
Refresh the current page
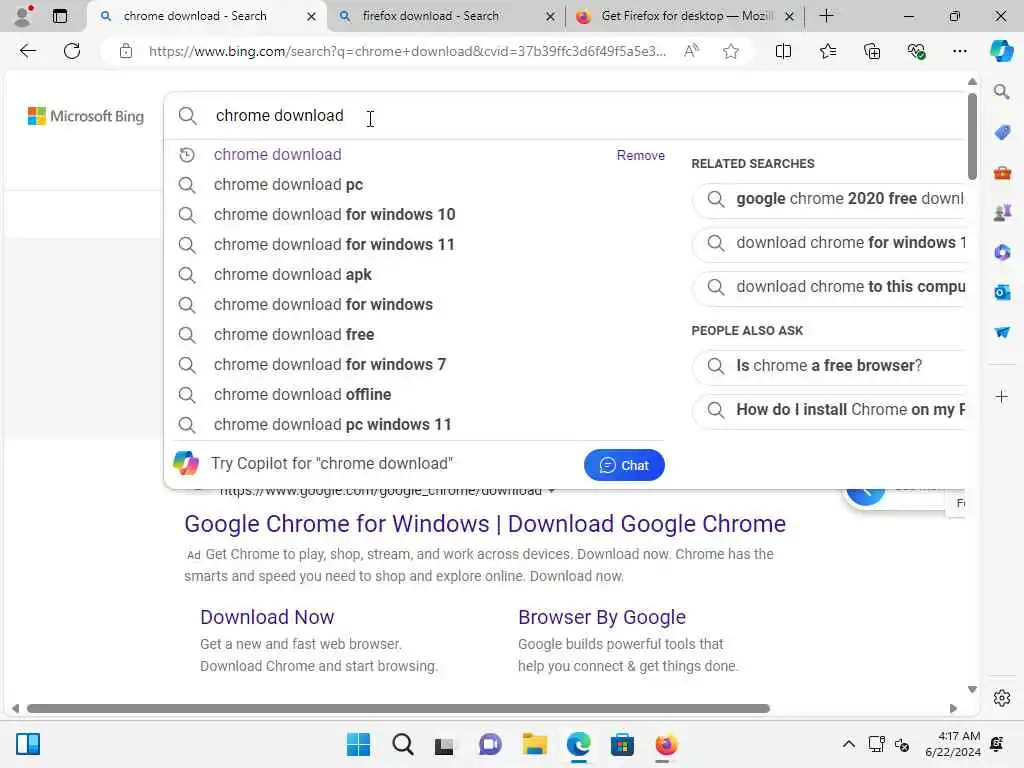coord(72,51)
